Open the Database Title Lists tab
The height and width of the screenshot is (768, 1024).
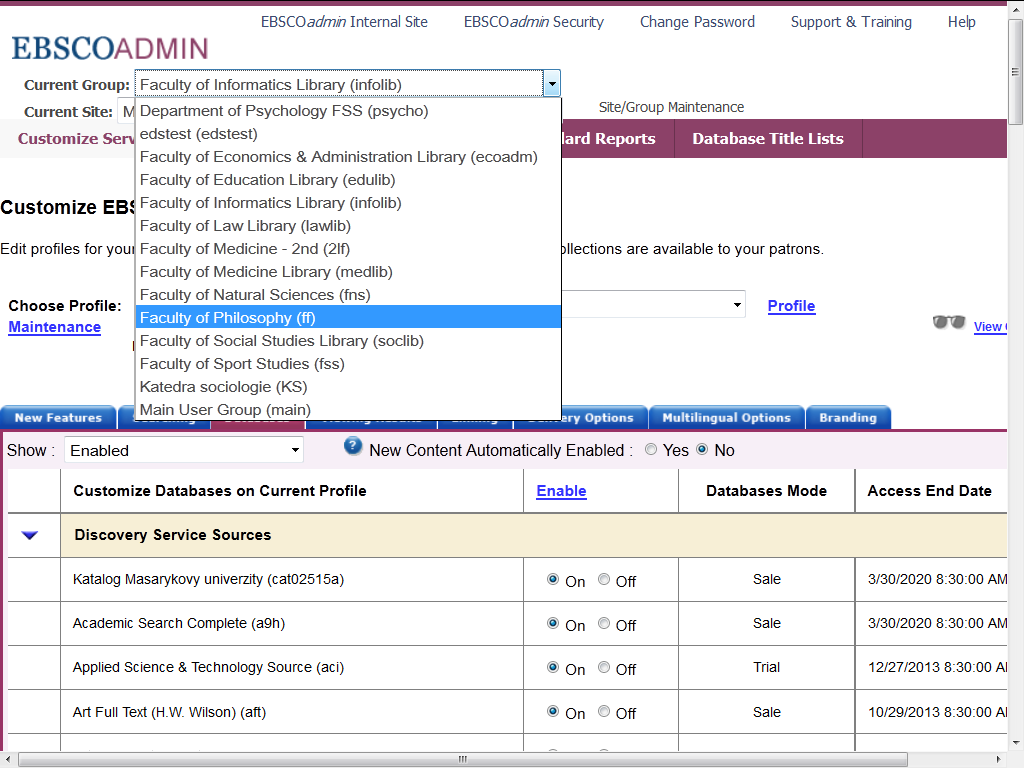coord(768,138)
